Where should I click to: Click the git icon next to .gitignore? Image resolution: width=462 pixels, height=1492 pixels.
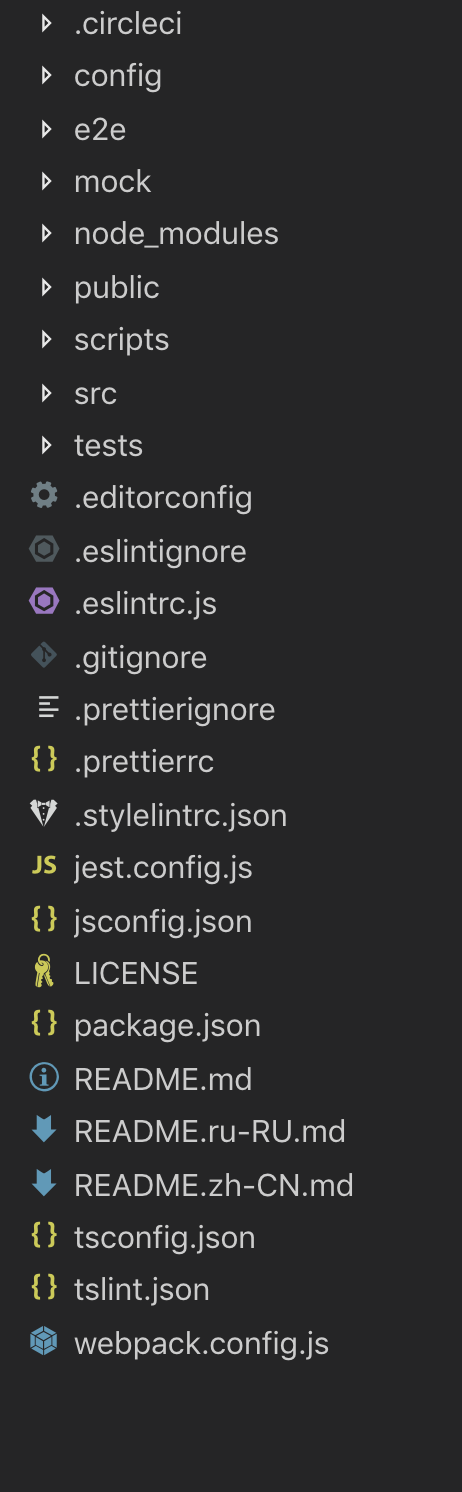pos(44,655)
